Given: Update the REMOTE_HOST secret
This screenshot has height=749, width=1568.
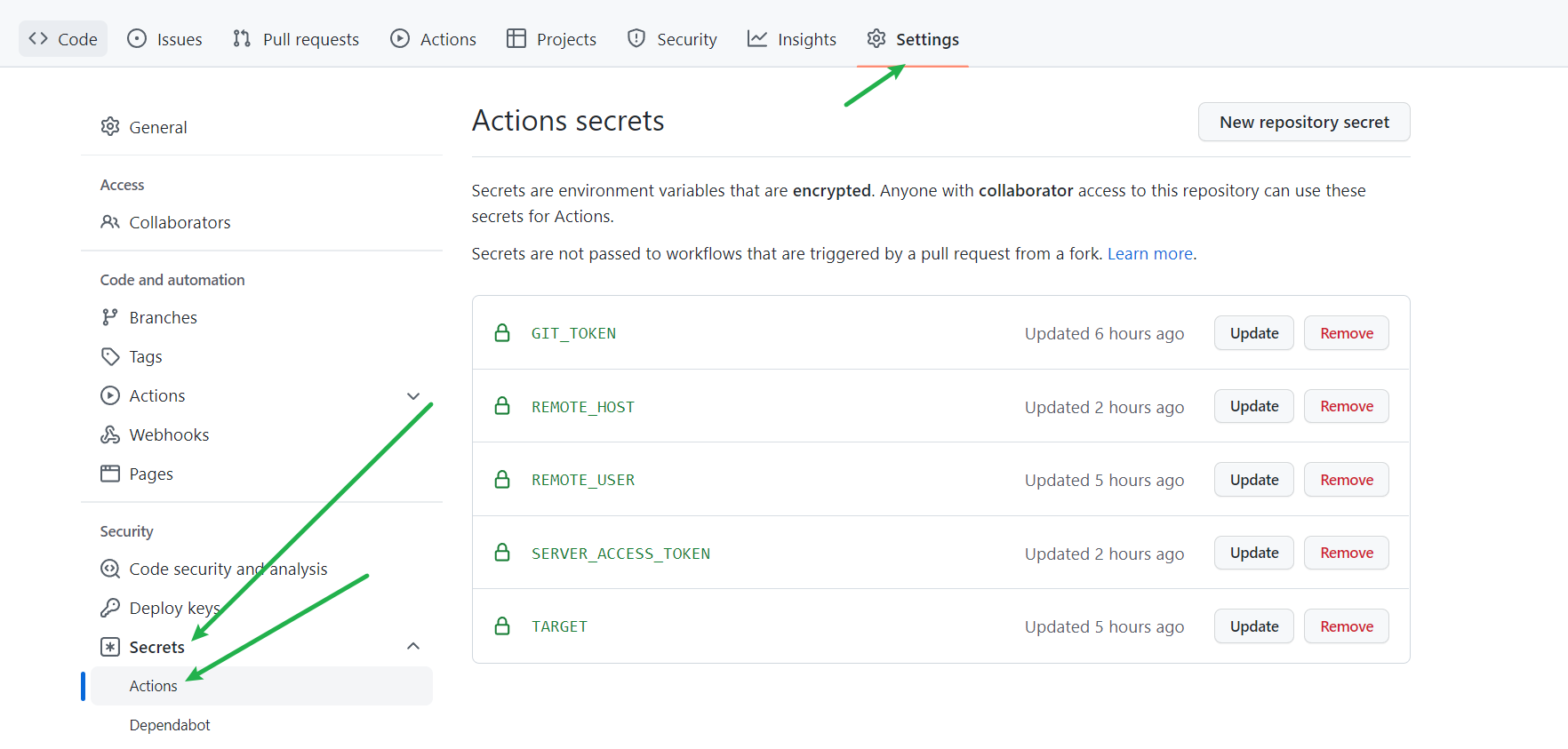Looking at the screenshot, I should (x=1253, y=407).
